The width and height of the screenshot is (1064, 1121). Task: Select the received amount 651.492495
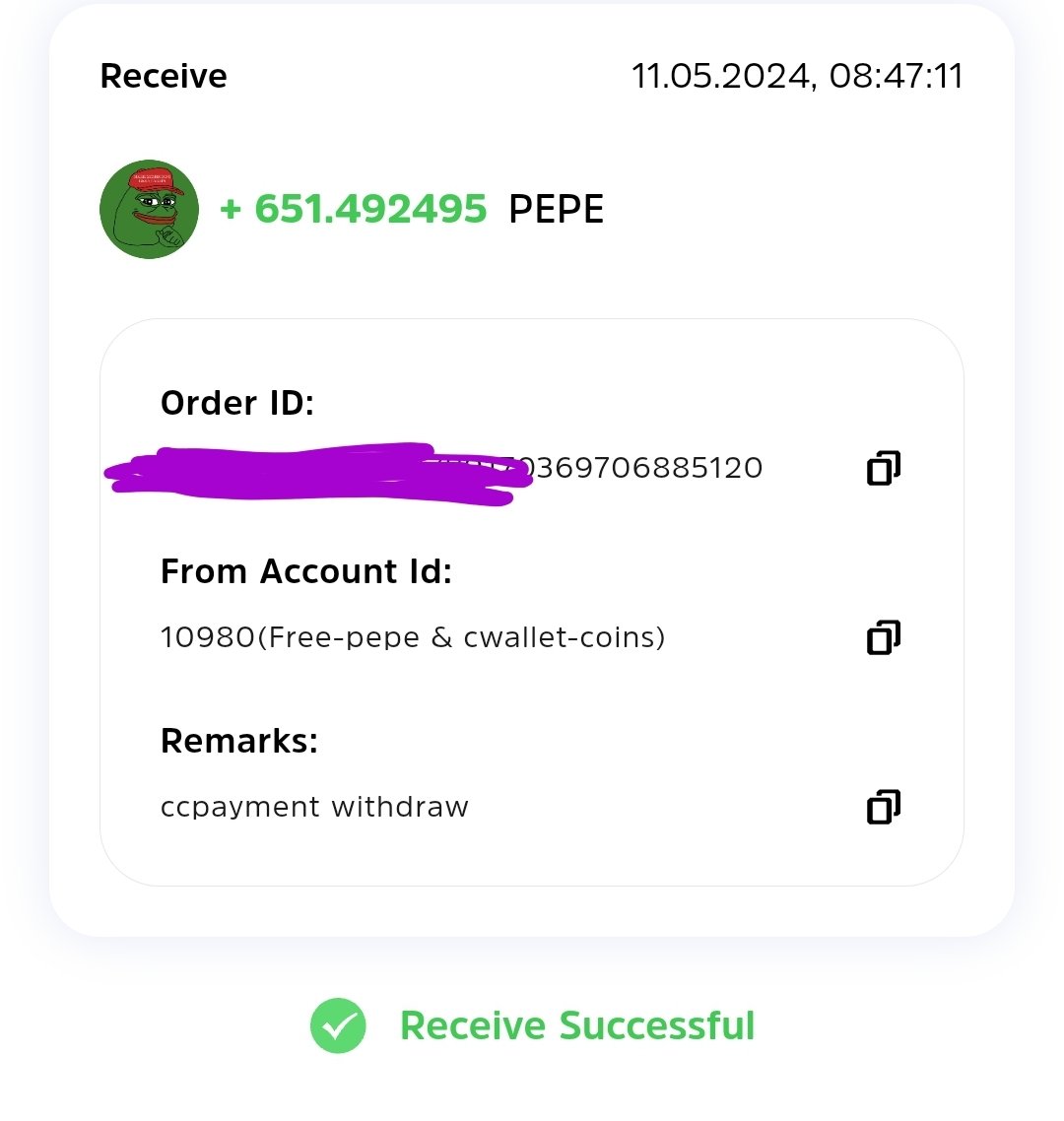click(370, 209)
